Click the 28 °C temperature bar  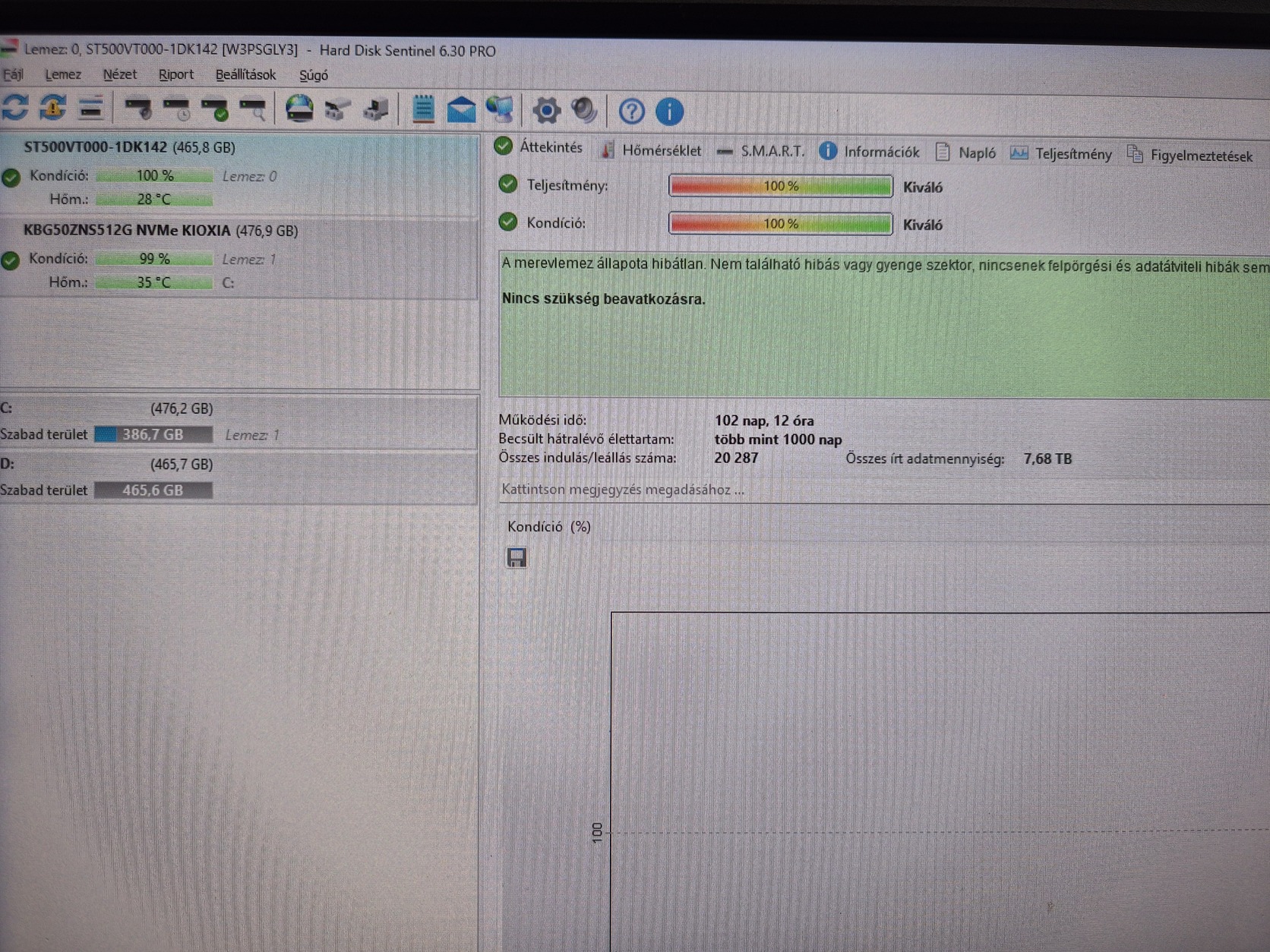(155, 200)
